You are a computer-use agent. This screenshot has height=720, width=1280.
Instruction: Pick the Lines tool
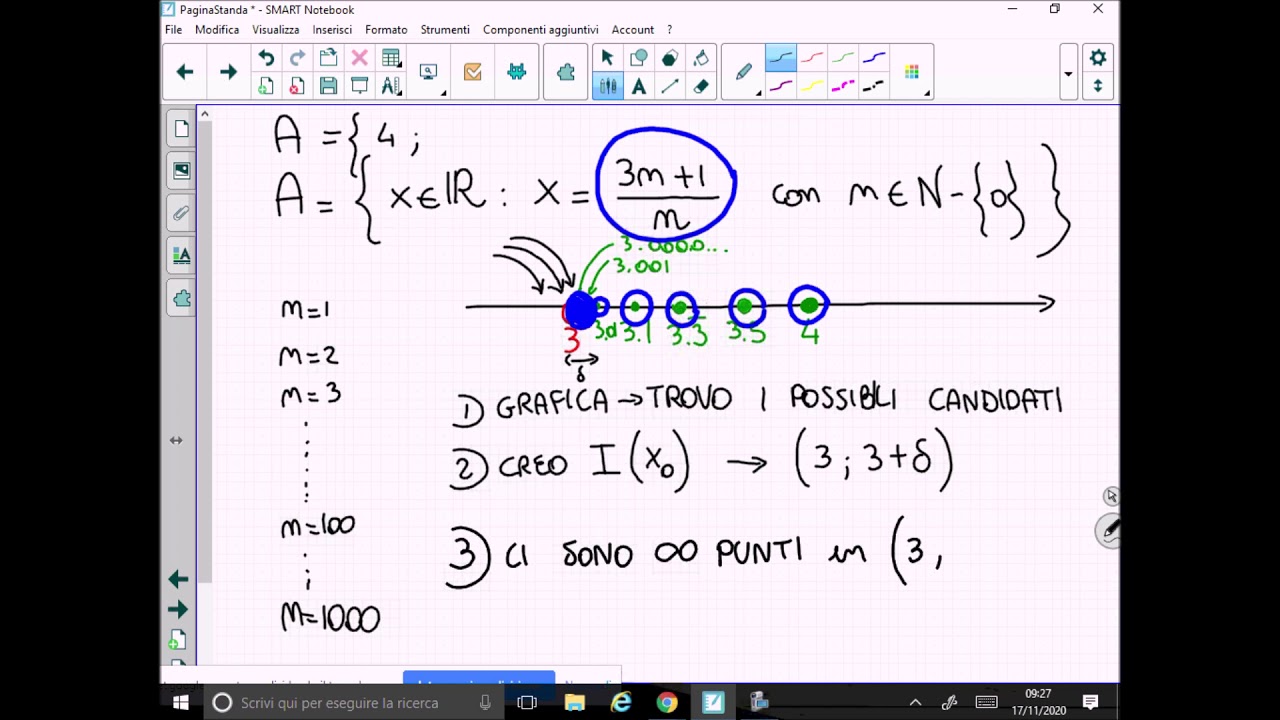(670, 87)
